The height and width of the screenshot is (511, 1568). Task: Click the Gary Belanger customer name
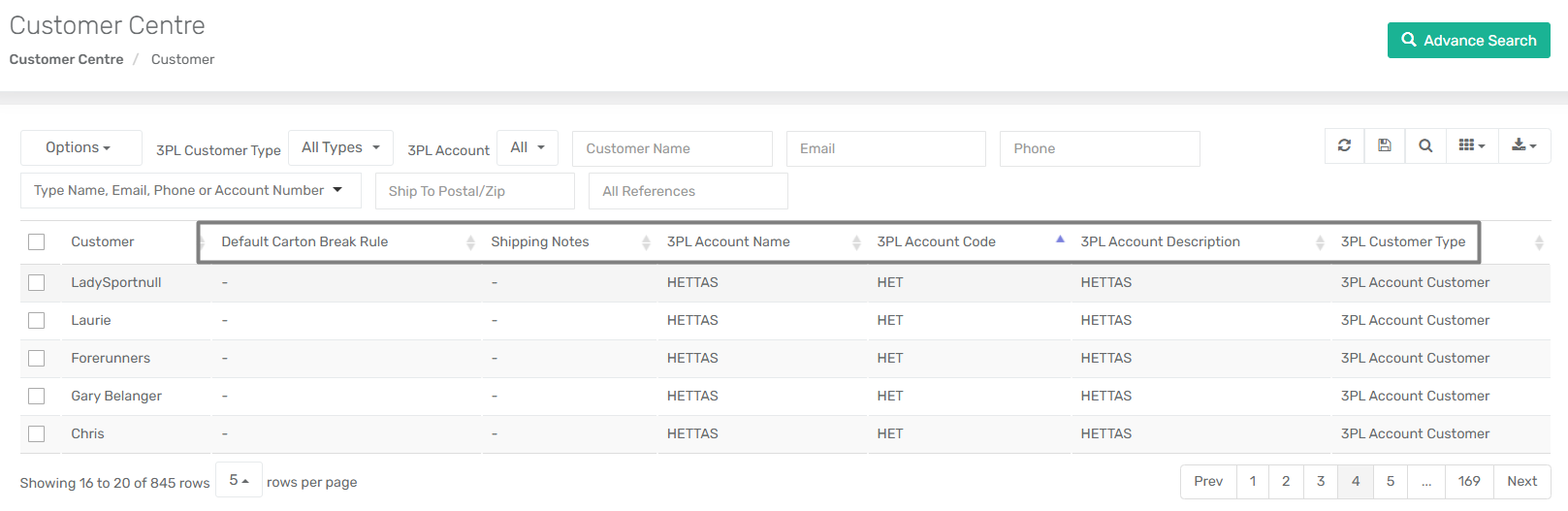pyautogui.click(x=116, y=396)
